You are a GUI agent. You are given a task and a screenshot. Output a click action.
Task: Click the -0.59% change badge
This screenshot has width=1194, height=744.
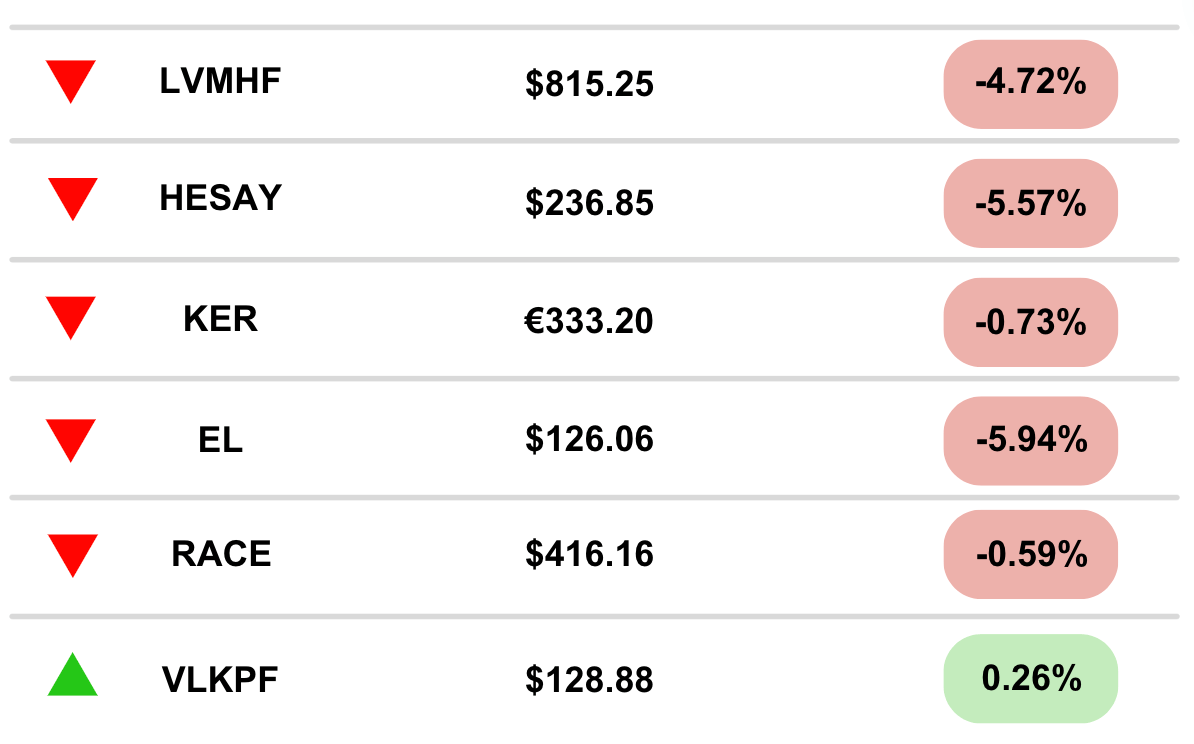[x=1030, y=554]
